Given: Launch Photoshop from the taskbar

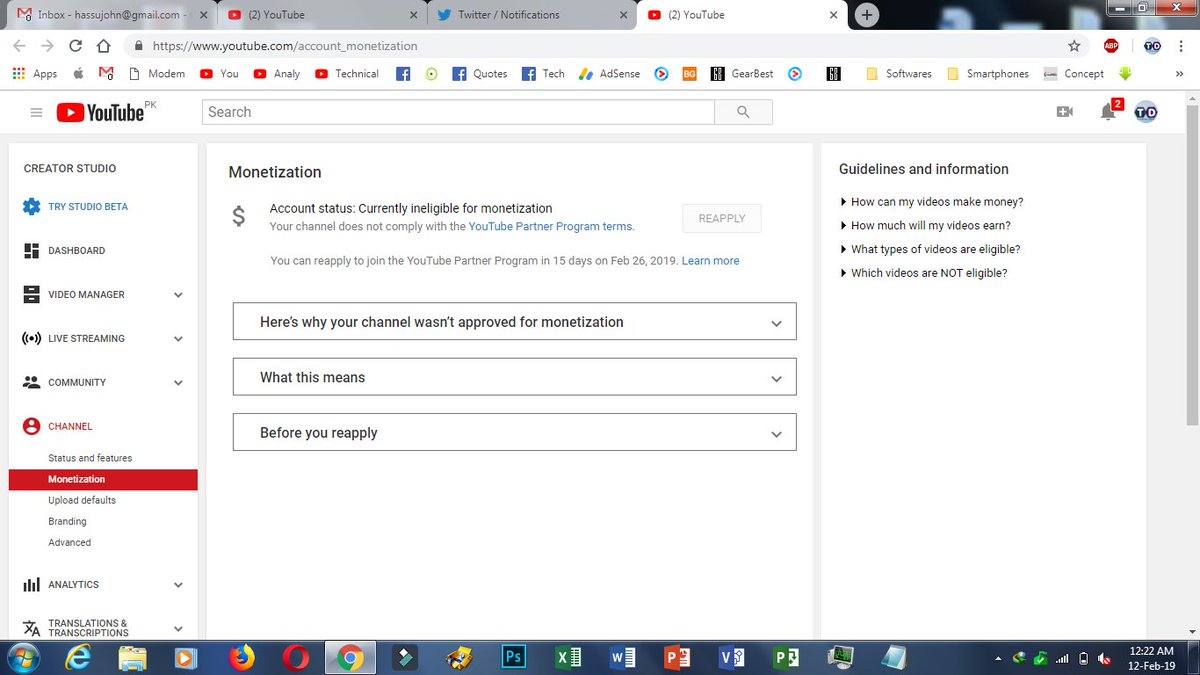Looking at the screenshot, I should click(513, 657).
